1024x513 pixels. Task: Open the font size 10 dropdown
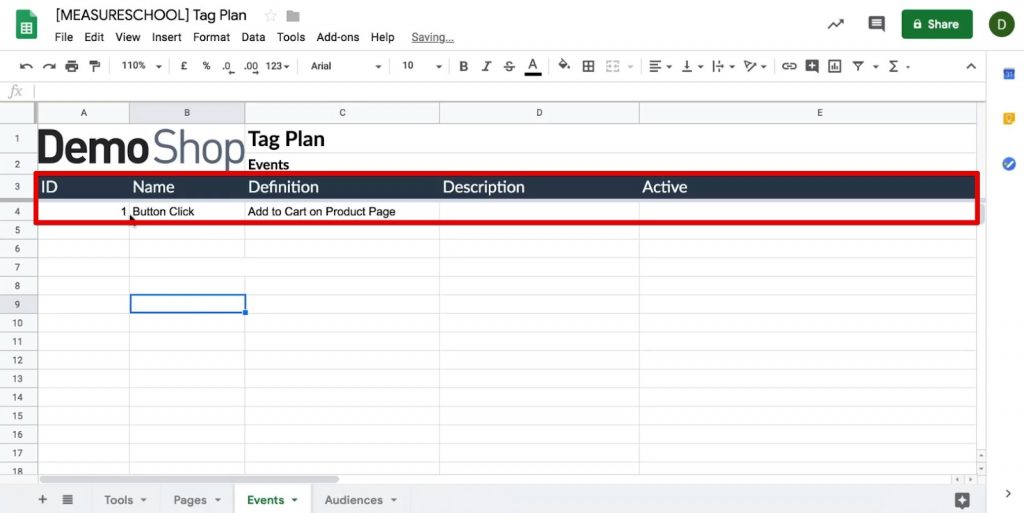point(422,66)
